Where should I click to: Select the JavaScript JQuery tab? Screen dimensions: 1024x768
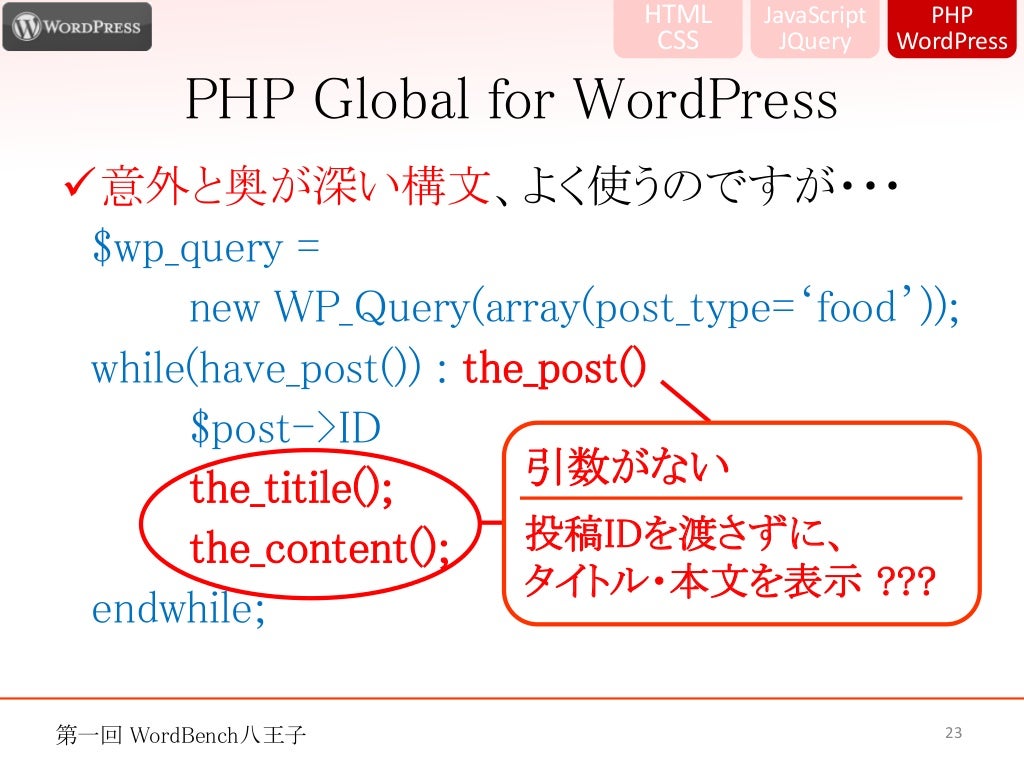click(x=814, y=27)
